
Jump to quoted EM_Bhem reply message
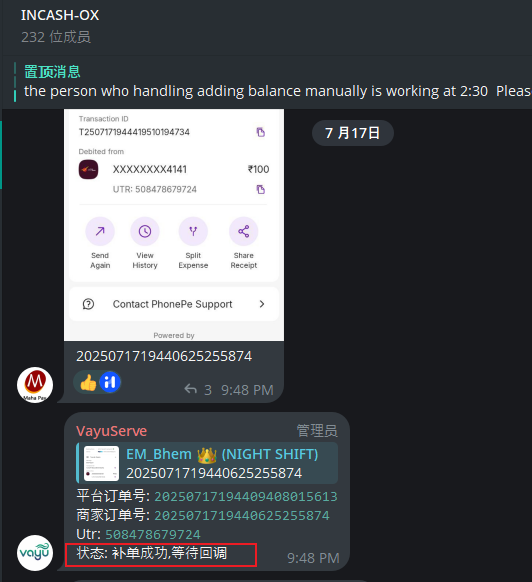207,463
